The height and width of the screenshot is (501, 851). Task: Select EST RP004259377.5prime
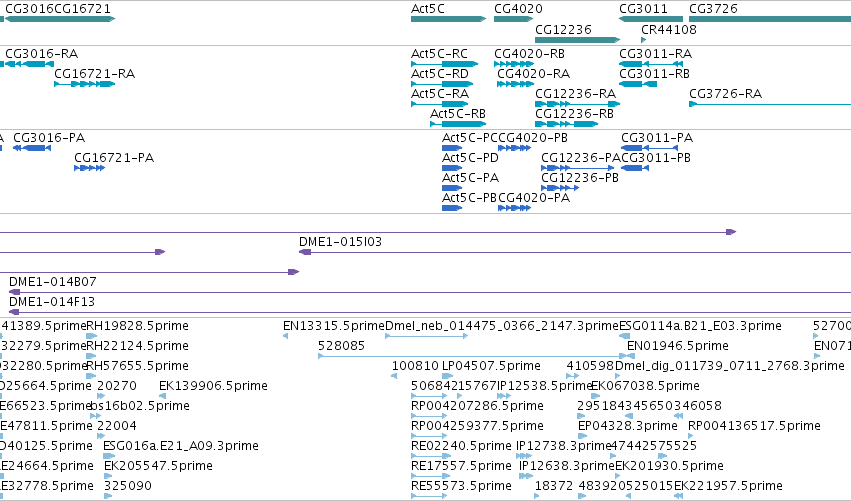click(429, 437)
